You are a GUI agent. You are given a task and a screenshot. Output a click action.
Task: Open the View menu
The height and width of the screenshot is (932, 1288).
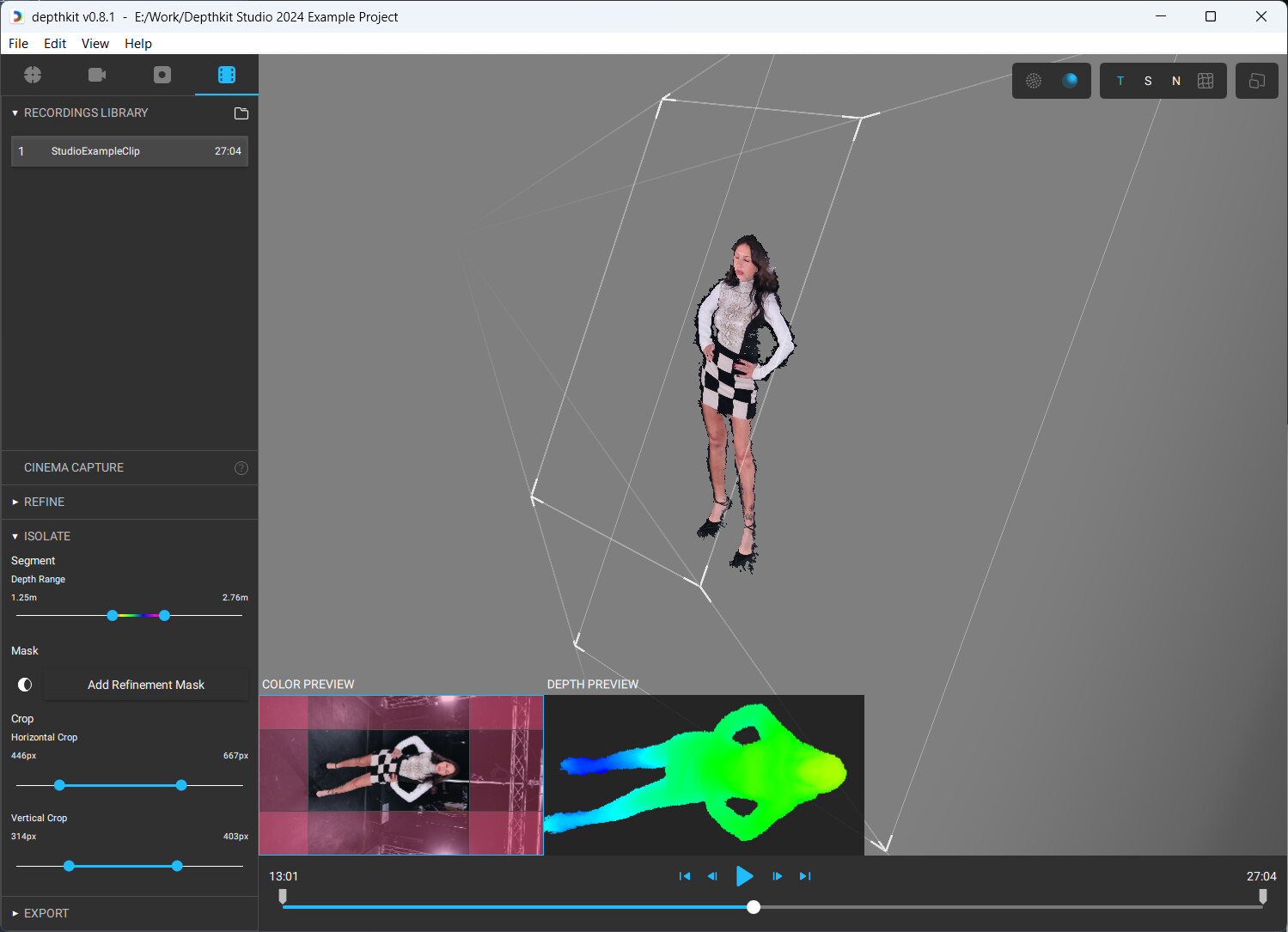[95, 44]
